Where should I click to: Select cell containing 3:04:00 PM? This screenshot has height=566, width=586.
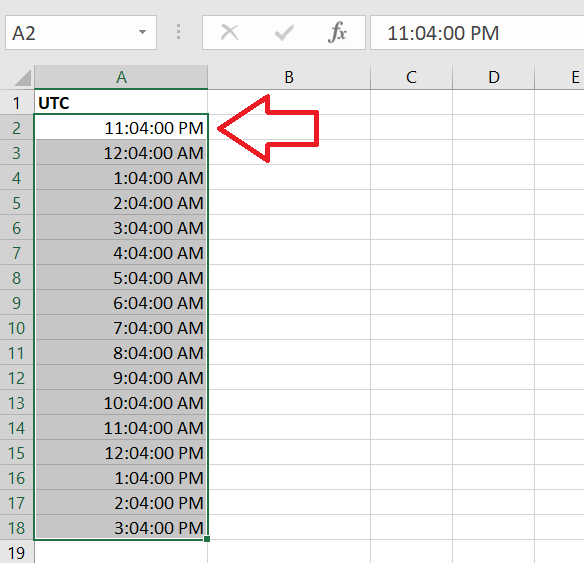click(x=121, y=527)
